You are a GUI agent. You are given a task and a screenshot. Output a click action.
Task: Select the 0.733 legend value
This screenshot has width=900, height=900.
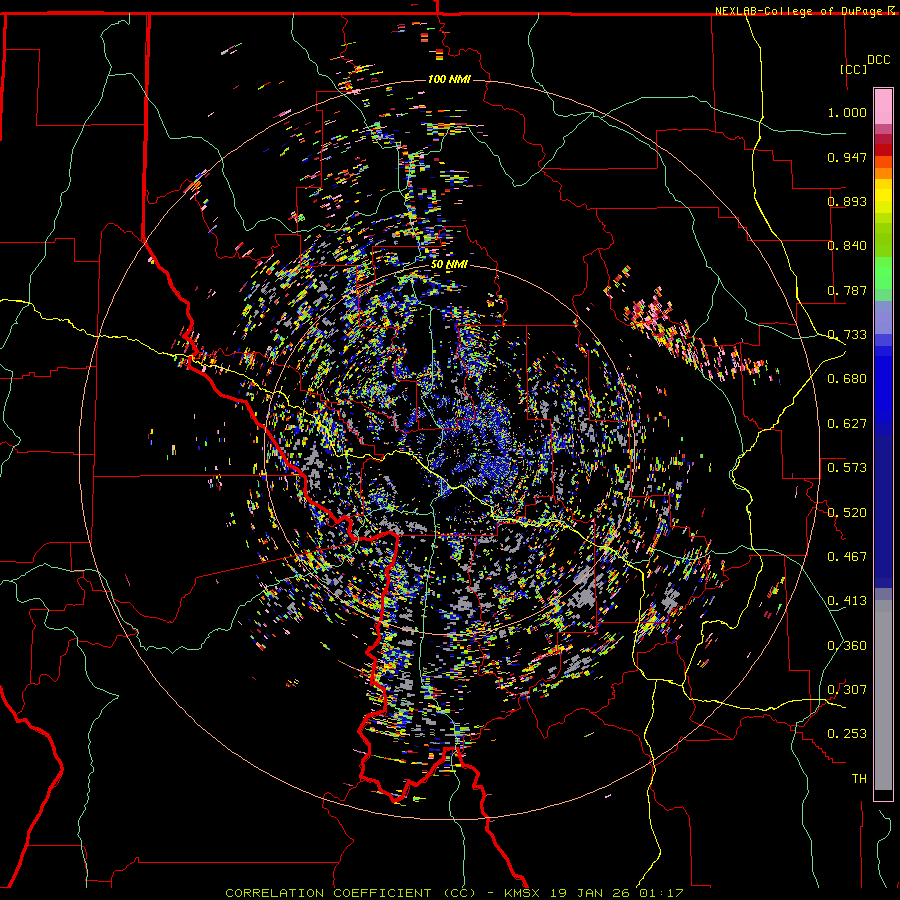[x=847, y=335]
